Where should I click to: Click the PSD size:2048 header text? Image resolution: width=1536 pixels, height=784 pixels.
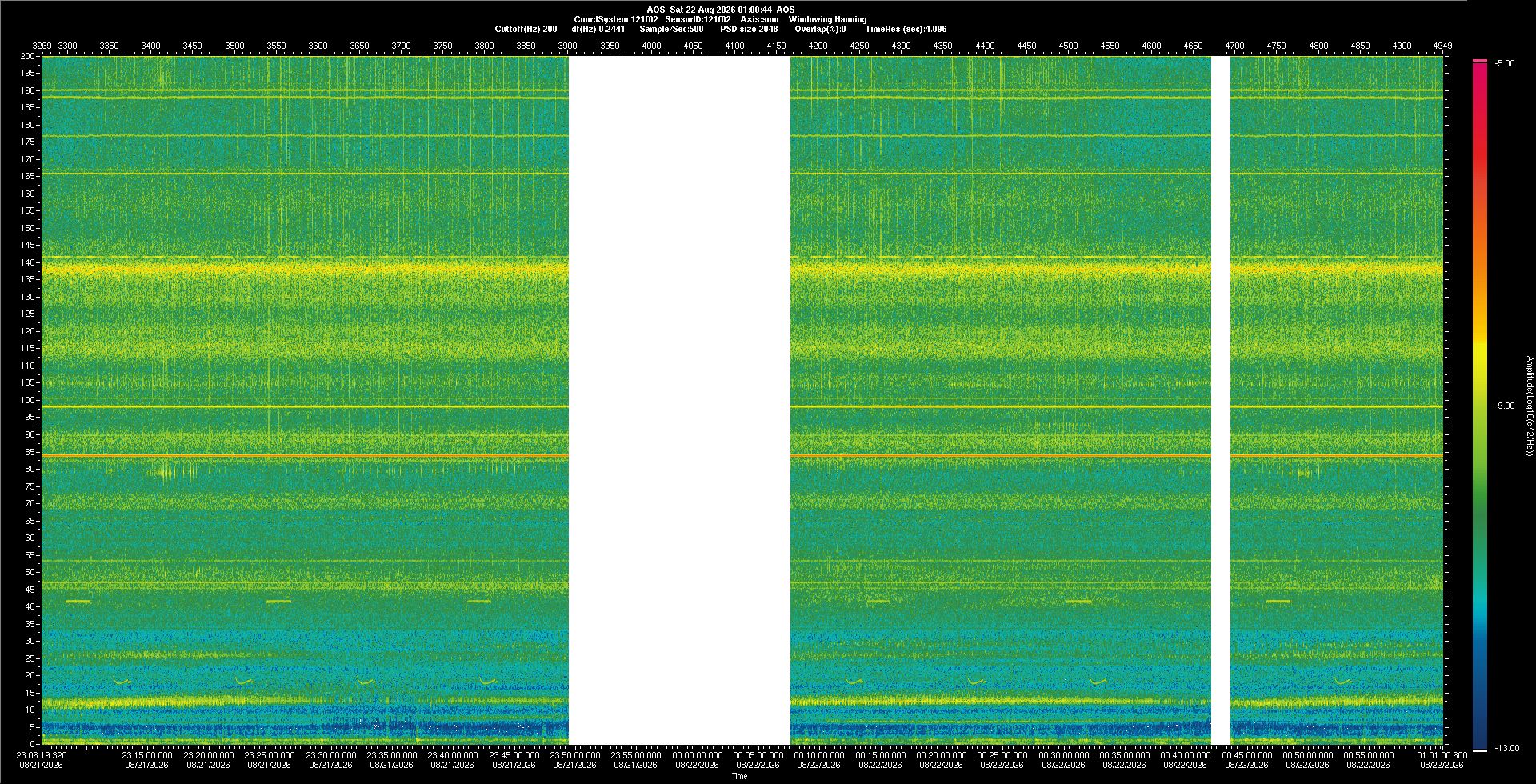(749, 29)
